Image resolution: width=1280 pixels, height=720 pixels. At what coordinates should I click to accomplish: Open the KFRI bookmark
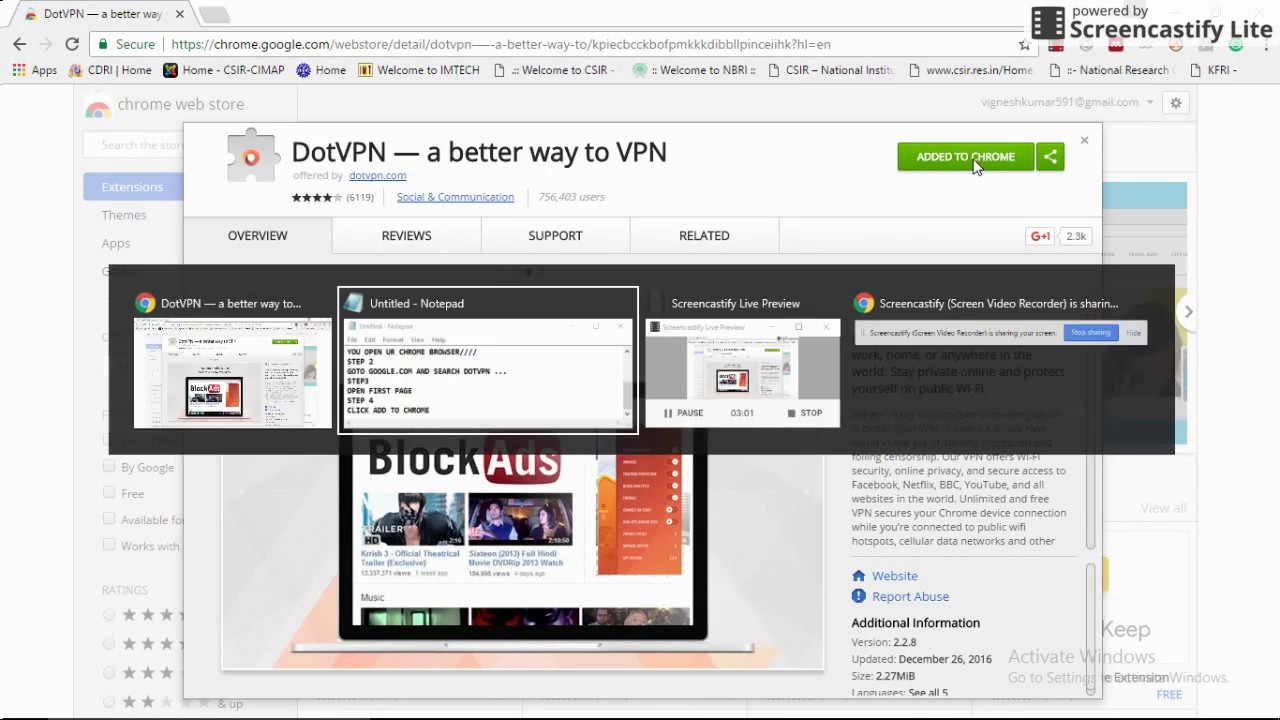[1214, 70]
